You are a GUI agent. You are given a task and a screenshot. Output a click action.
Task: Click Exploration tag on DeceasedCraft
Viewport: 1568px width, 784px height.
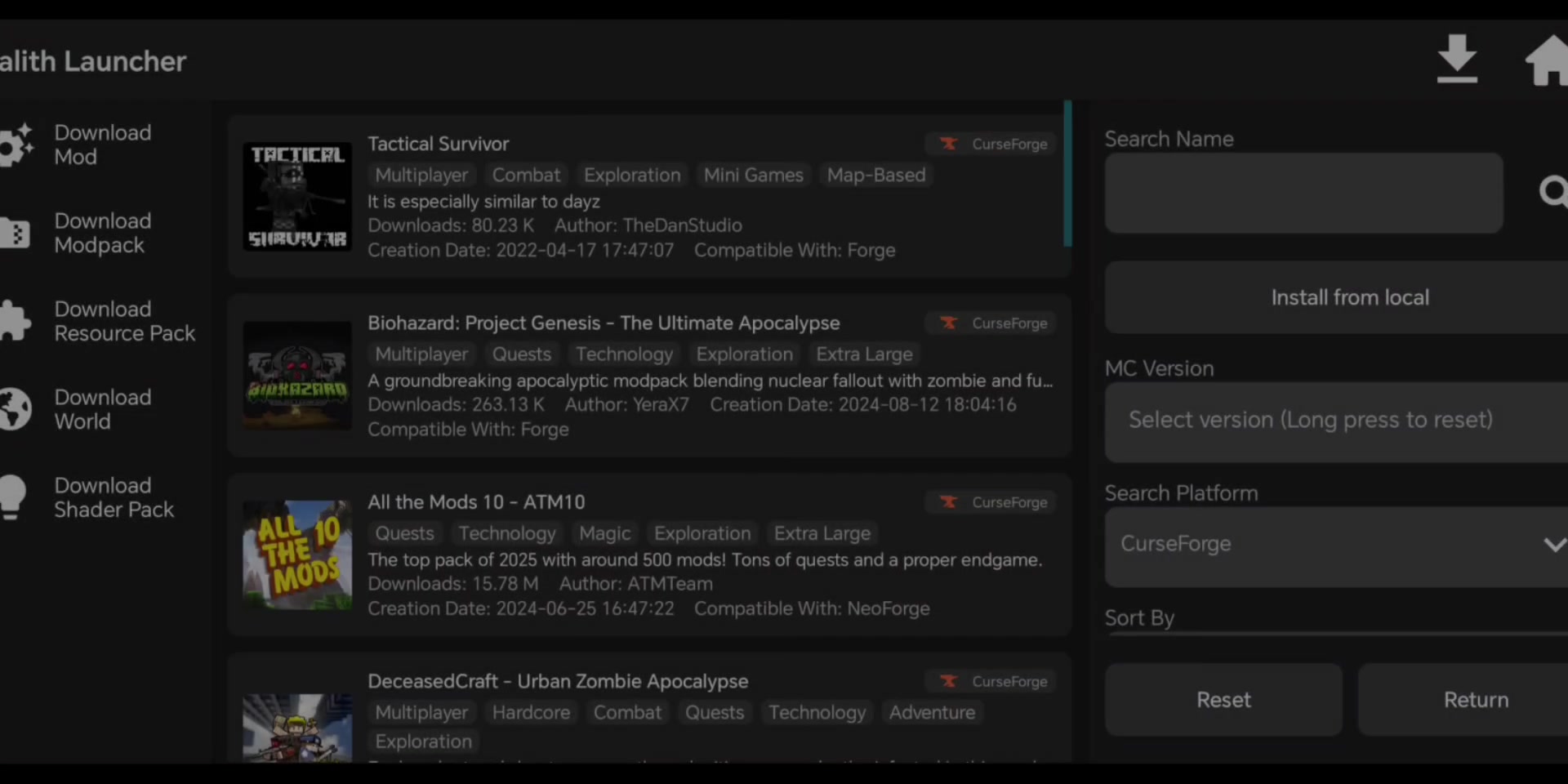pos(423,742)
